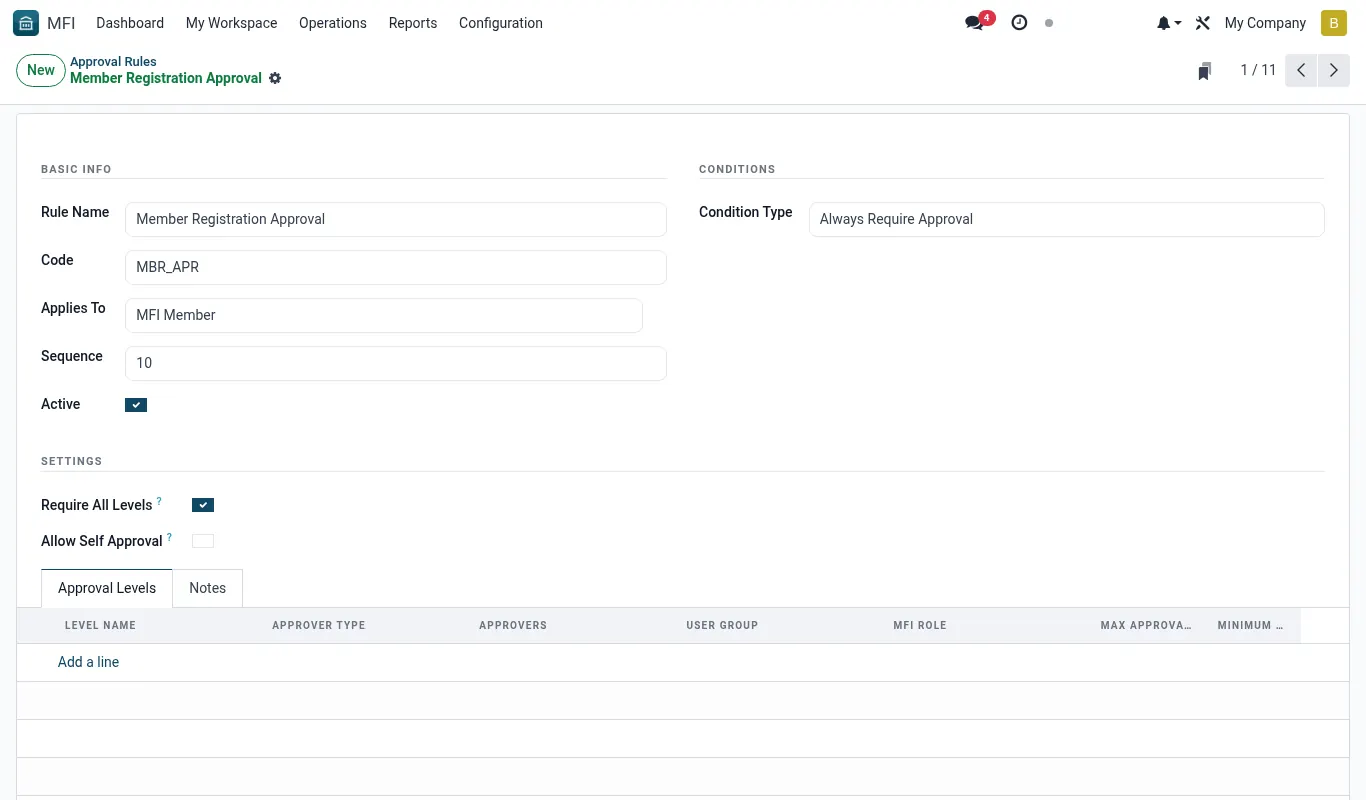Image resolution: width=1366 pixels, height=800 pixels.
Task: Click the My Company switcher
Action: pos(1265,23)
